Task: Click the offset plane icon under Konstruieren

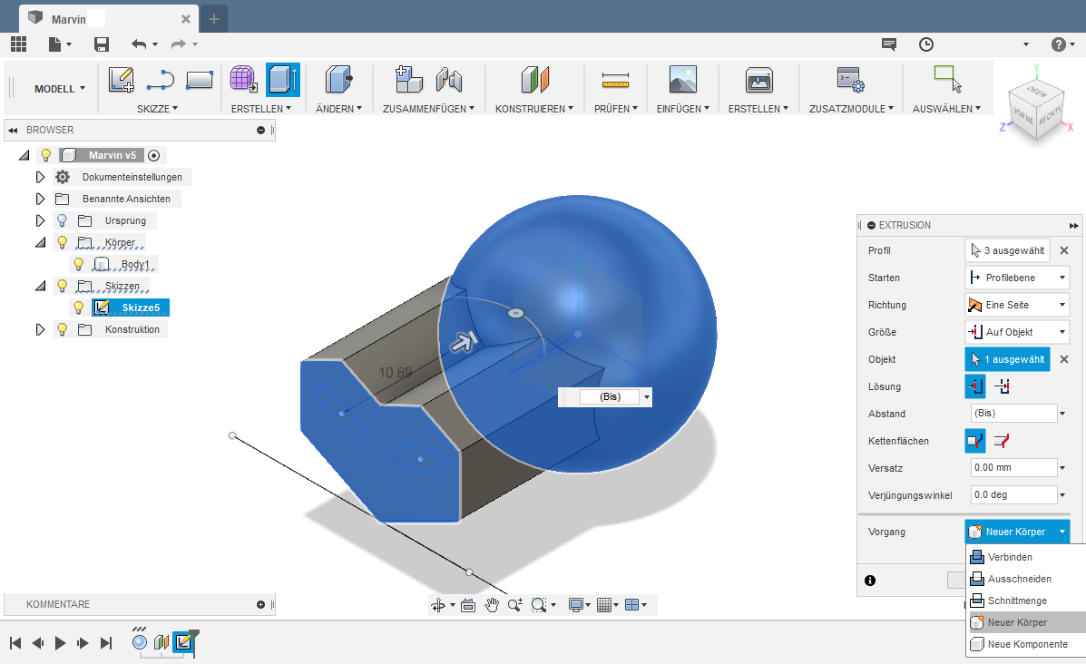Action: (x=535, y=80)
